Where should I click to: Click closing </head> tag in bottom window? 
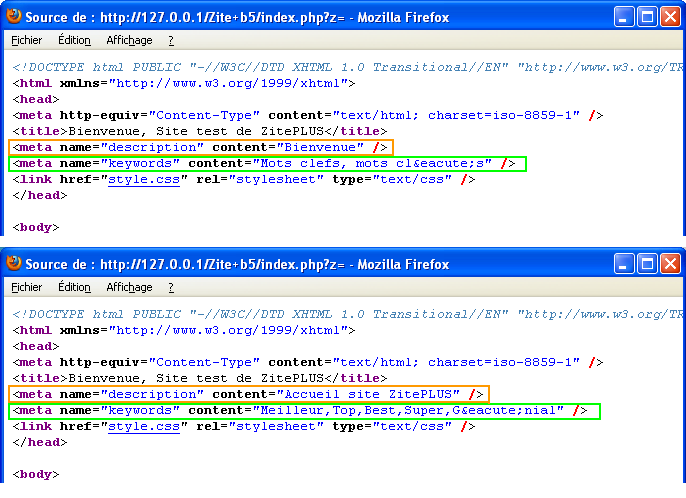[x=40, y=442]
